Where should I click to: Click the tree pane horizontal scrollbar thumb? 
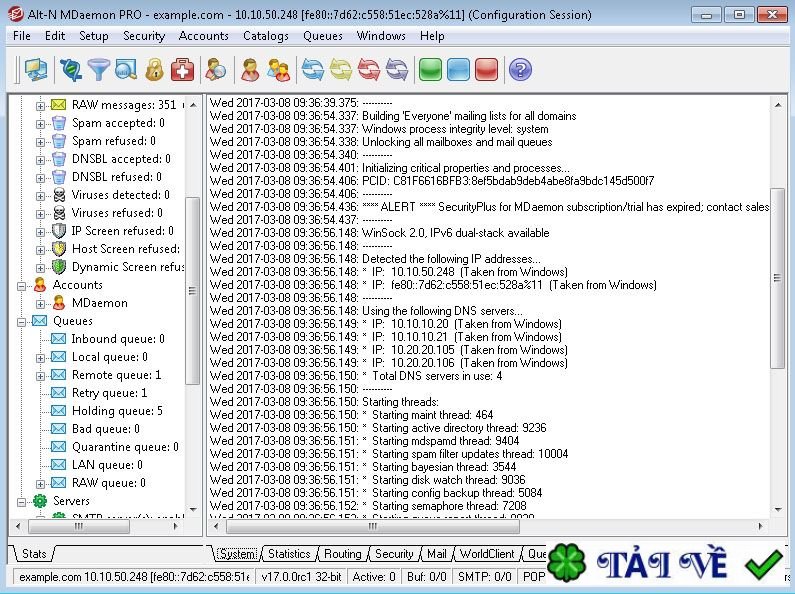[x=79, y=526]
